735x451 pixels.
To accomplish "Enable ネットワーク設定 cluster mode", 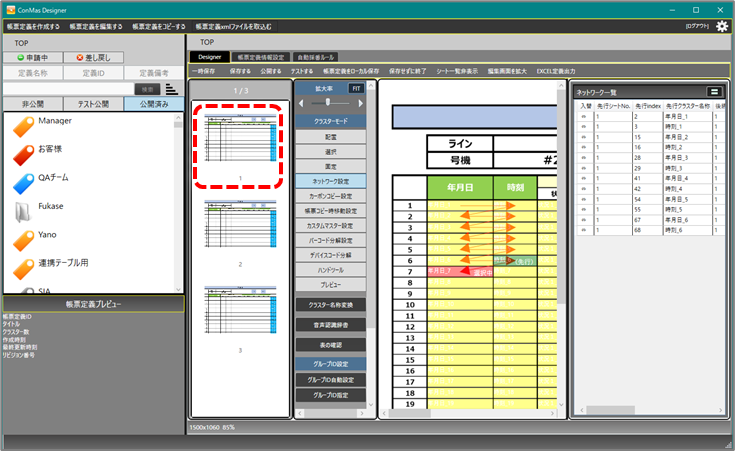I will pos(331,181).
